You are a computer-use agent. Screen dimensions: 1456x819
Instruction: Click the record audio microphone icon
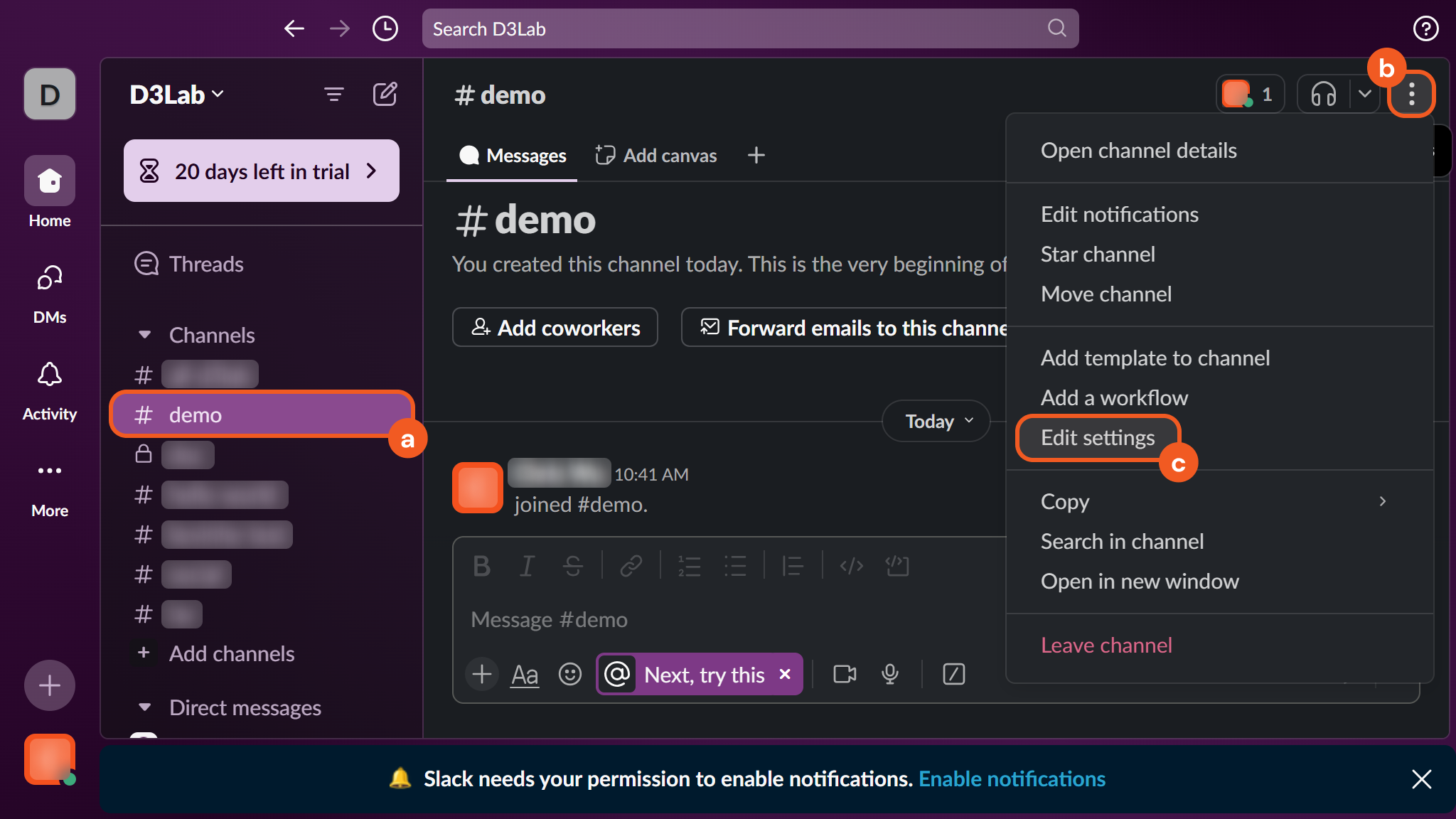(x=889, y=674)
